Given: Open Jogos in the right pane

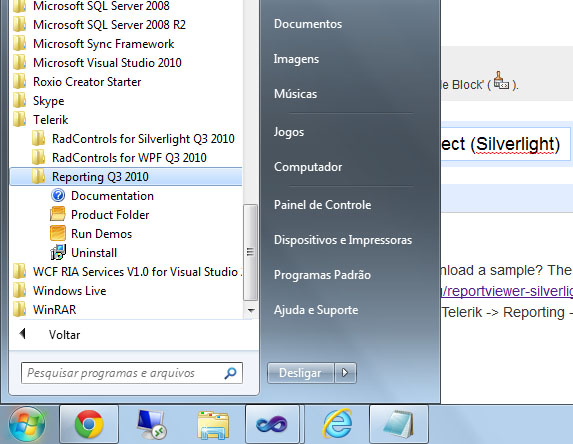Looking at the screenshot, I should [289, 132].
